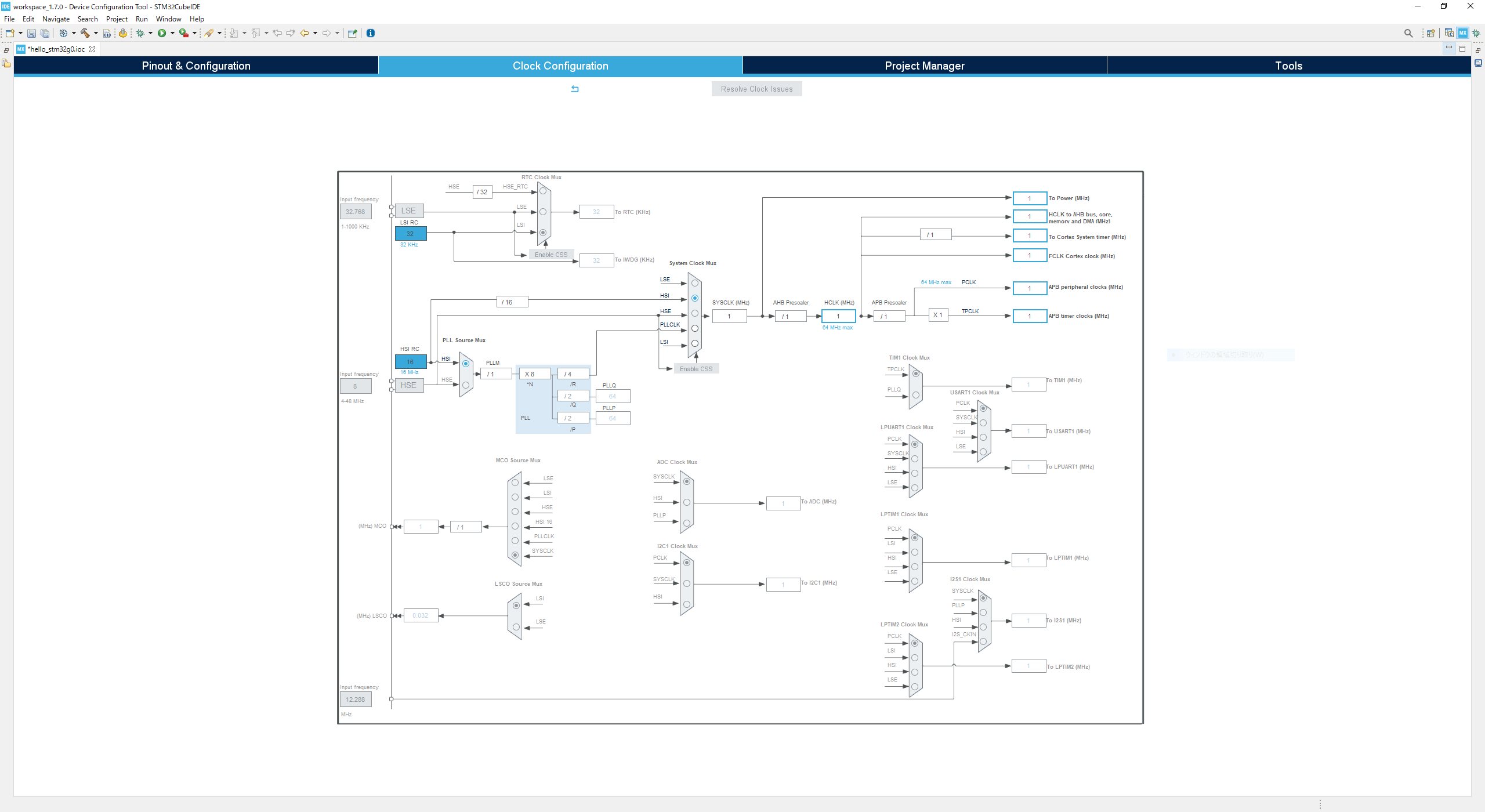Screen dimensions: 1485x812
Task: Click the LSE oscillator block
Action: (x=409, y=211)
